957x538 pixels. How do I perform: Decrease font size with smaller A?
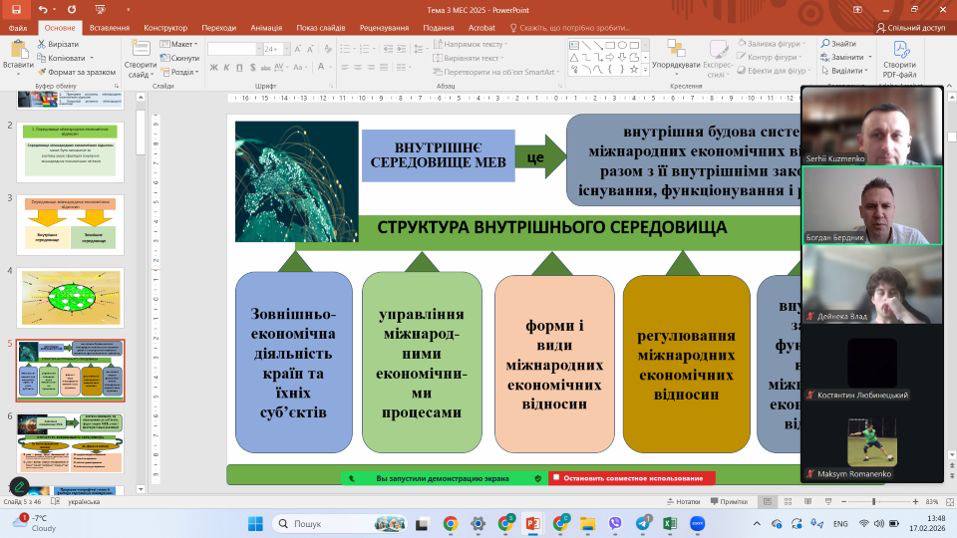point(310,49)
